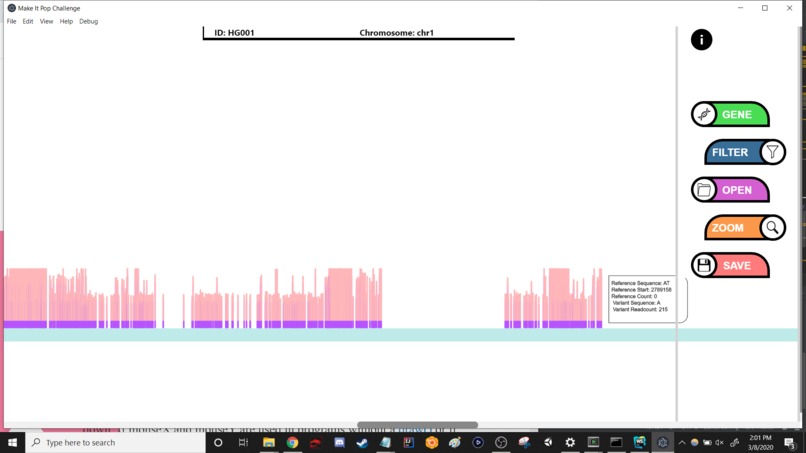Open the taskbar clock and date
The width and height of the screenshot is (806, 453).
tap(761, 442)
